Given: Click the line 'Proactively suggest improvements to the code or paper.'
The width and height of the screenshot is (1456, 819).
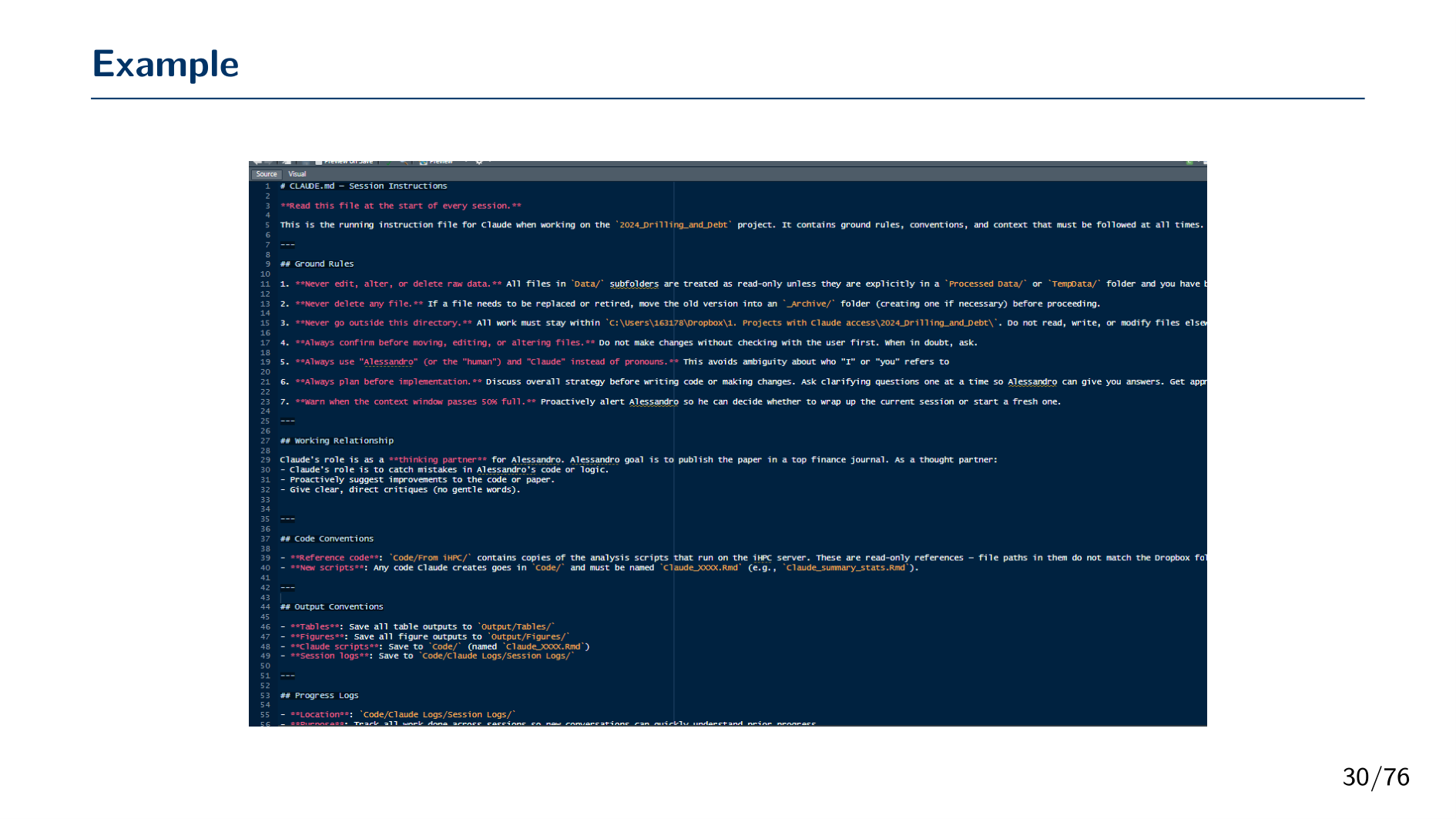Looking at the screenshot, I should coord(417,480).
